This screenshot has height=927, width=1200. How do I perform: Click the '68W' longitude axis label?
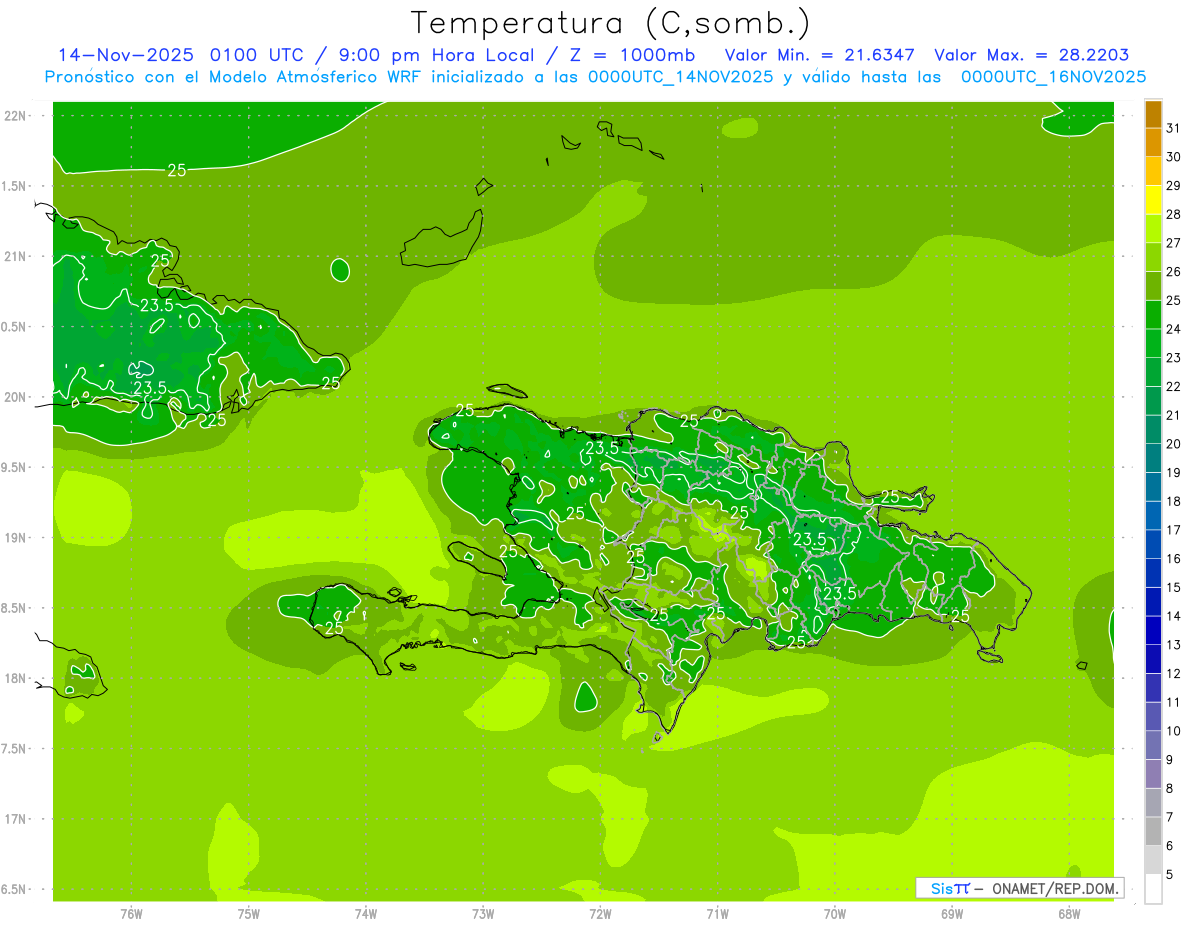coord(1068,913)
